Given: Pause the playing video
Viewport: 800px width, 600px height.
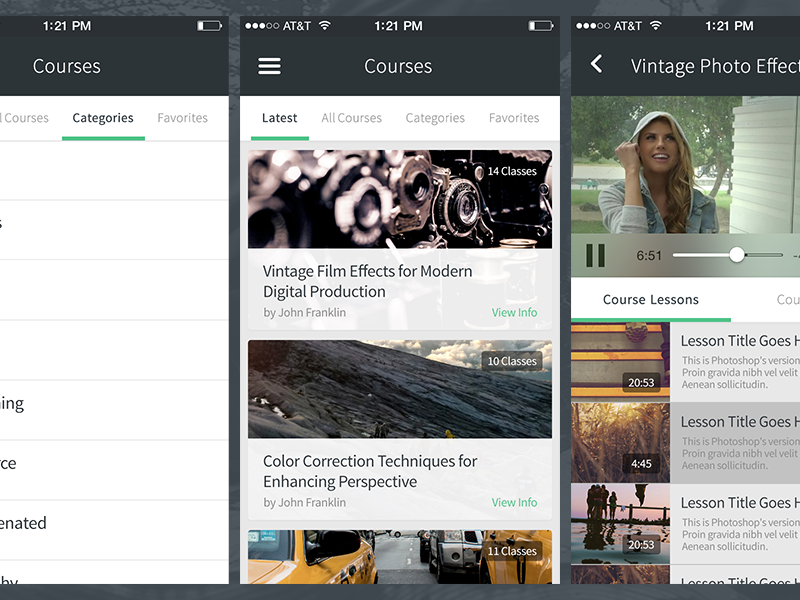Looking at the screenshot, I should [x=595, y=255].
